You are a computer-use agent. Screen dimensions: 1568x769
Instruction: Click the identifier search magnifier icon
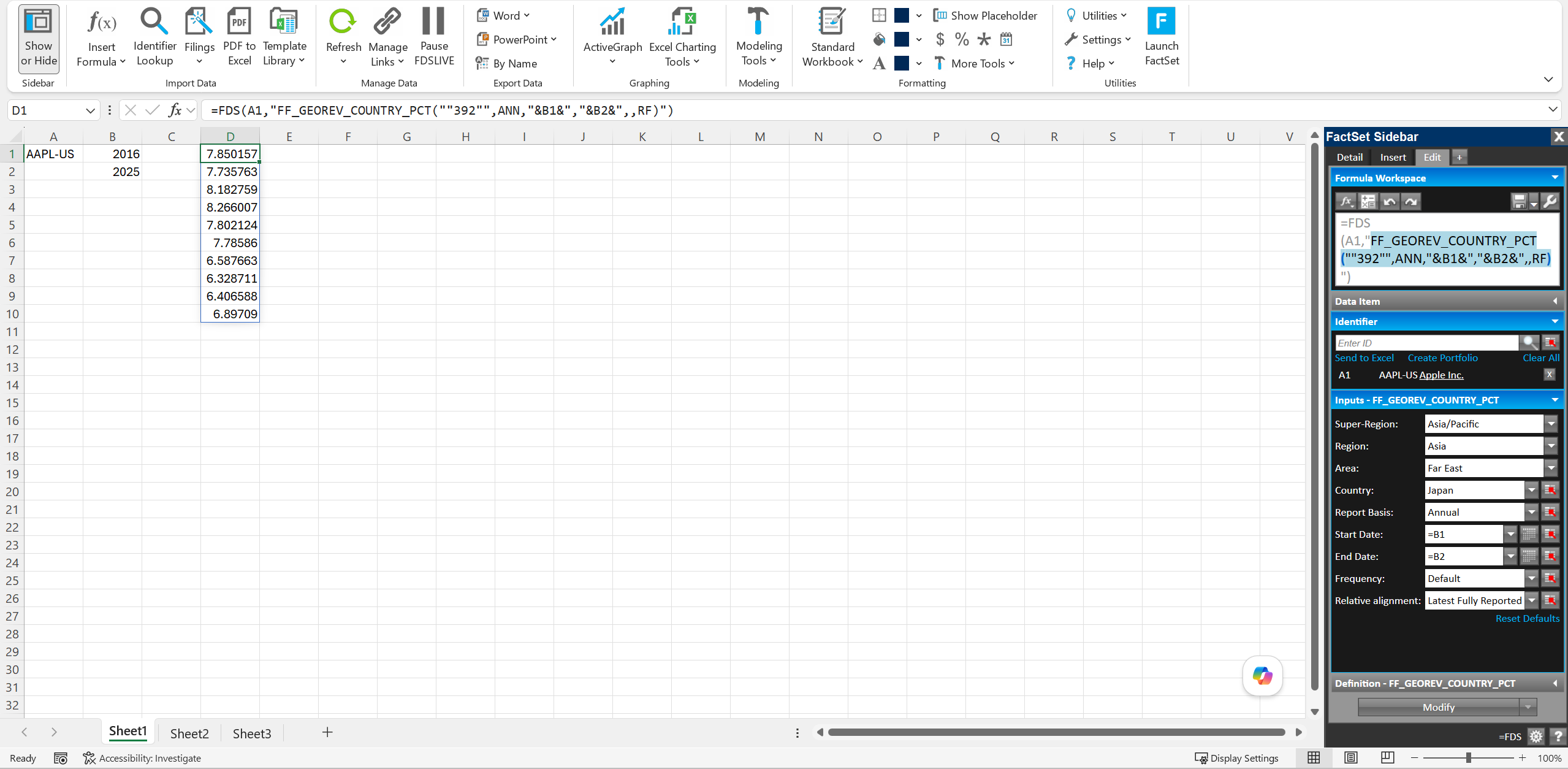click(x=1529, y=342)
